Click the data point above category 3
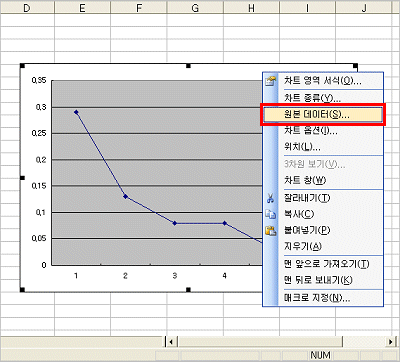The image size is (400, 362). pyautogui.click(x=175, y=223)
